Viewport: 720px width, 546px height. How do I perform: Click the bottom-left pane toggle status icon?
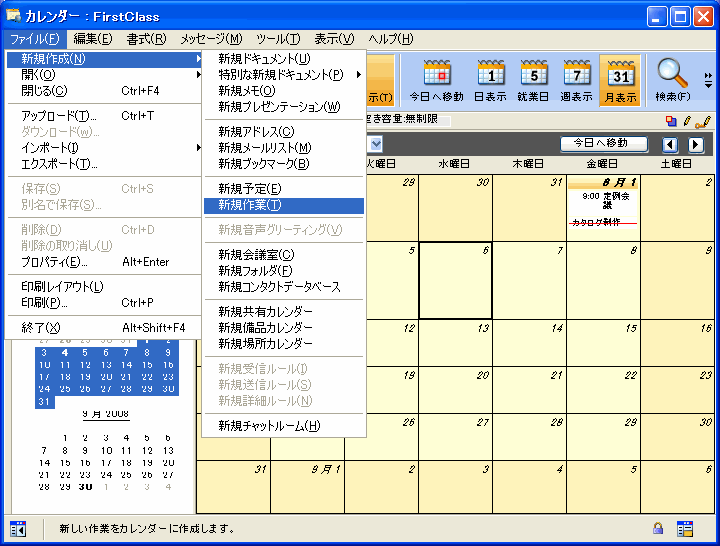point(18,528)
